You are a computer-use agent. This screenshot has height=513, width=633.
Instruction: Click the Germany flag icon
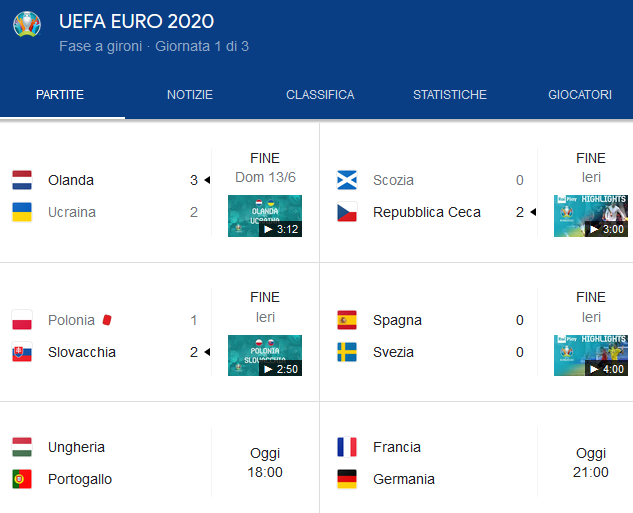click(x=347, y=479)
